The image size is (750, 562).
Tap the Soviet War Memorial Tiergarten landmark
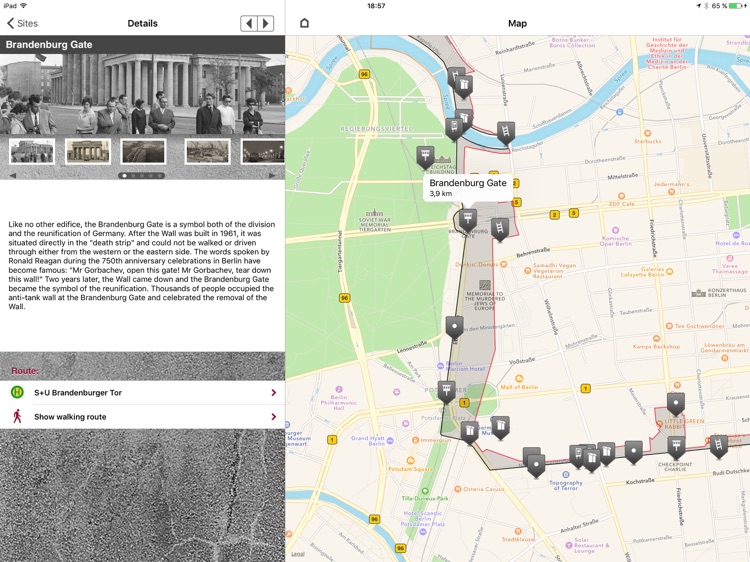coord(375,220)
